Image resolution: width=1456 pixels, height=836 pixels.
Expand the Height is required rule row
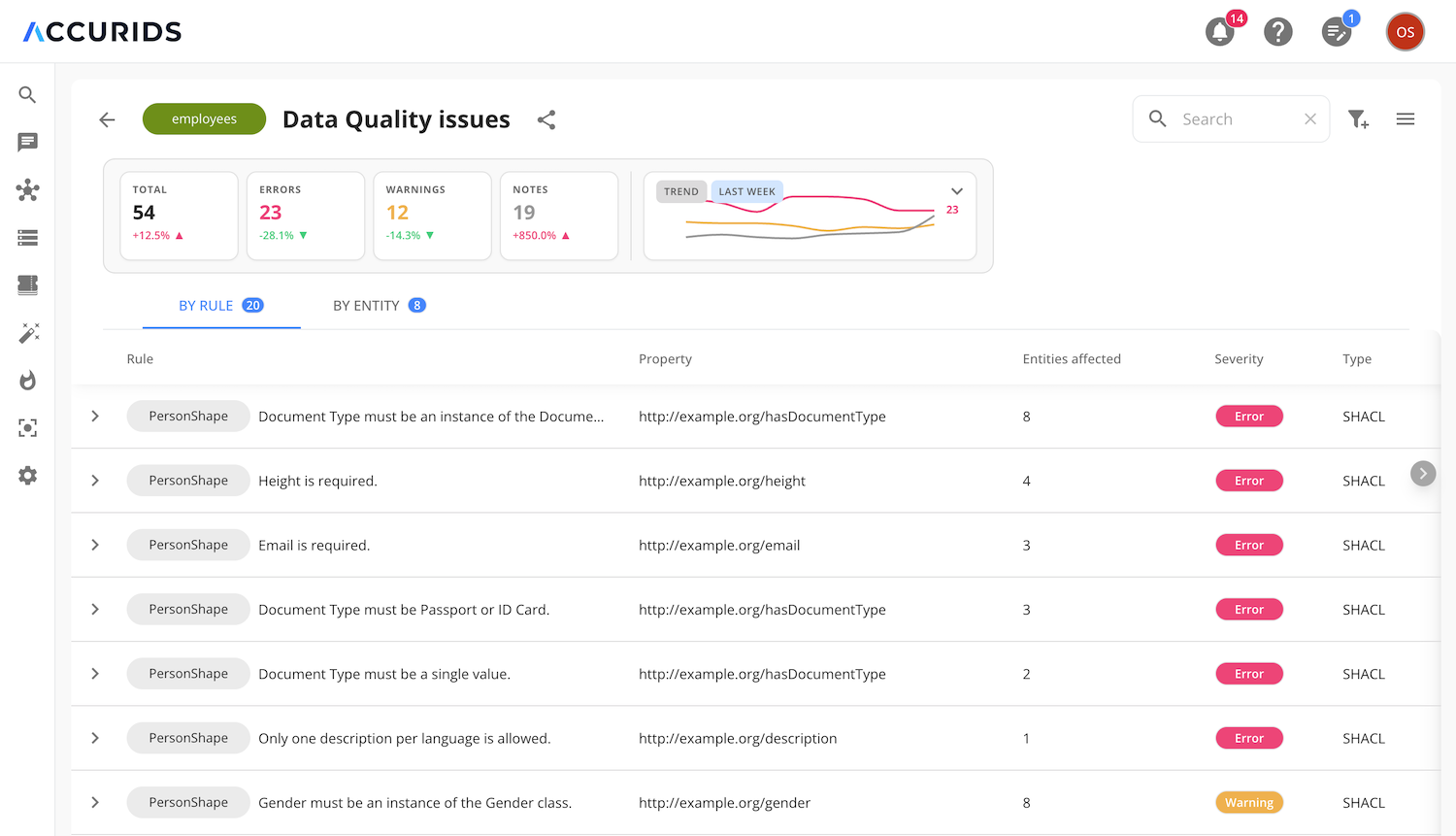click(x=94, y=480)
